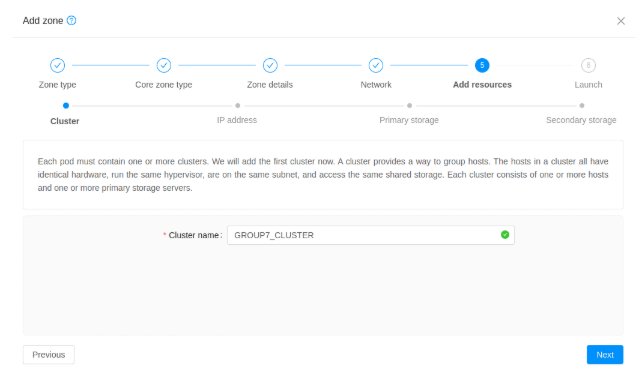Select the Core zone type step label
Viewport: 640px width, 383px height.
164,85
